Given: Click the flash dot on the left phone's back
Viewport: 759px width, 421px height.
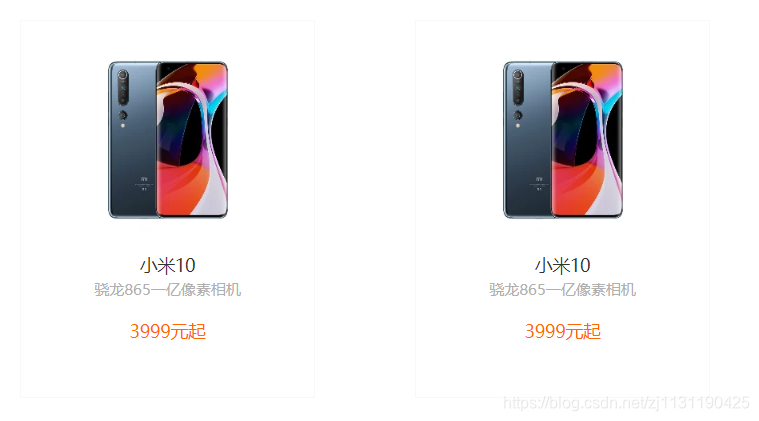Looking at the screenshot, I should [123, 126].
